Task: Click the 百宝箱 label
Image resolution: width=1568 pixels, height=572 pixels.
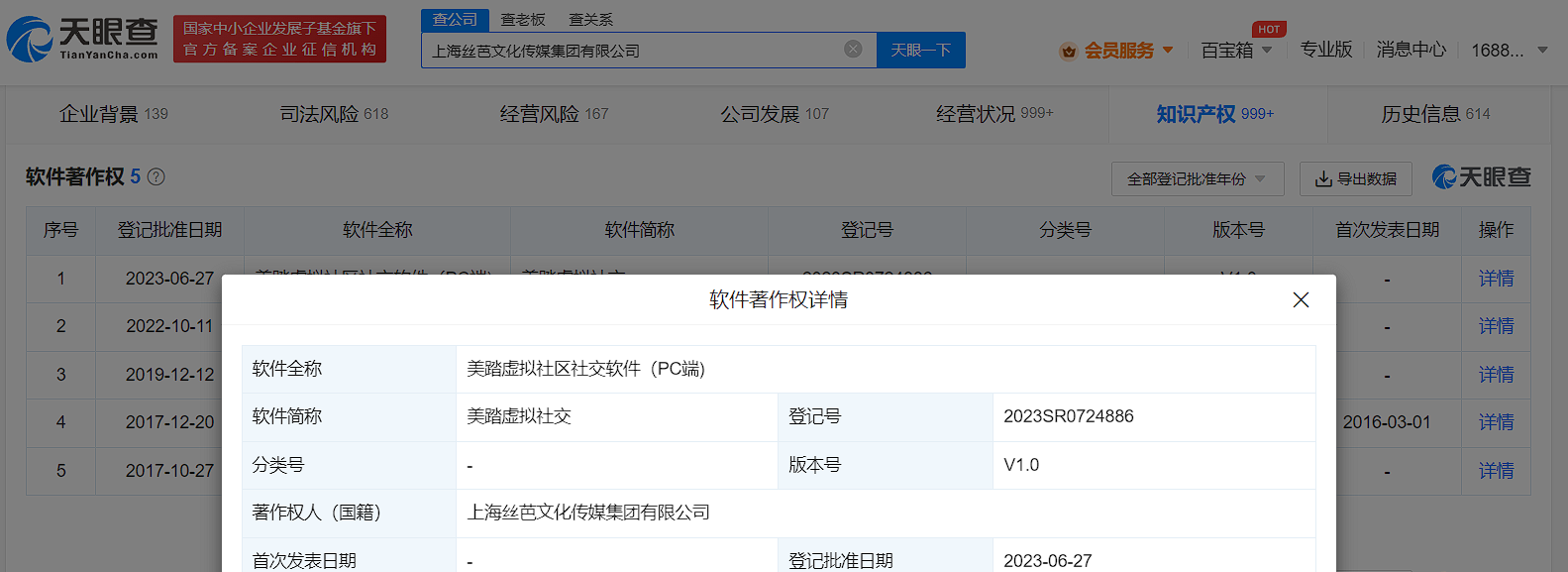Action: [1227, 51]
